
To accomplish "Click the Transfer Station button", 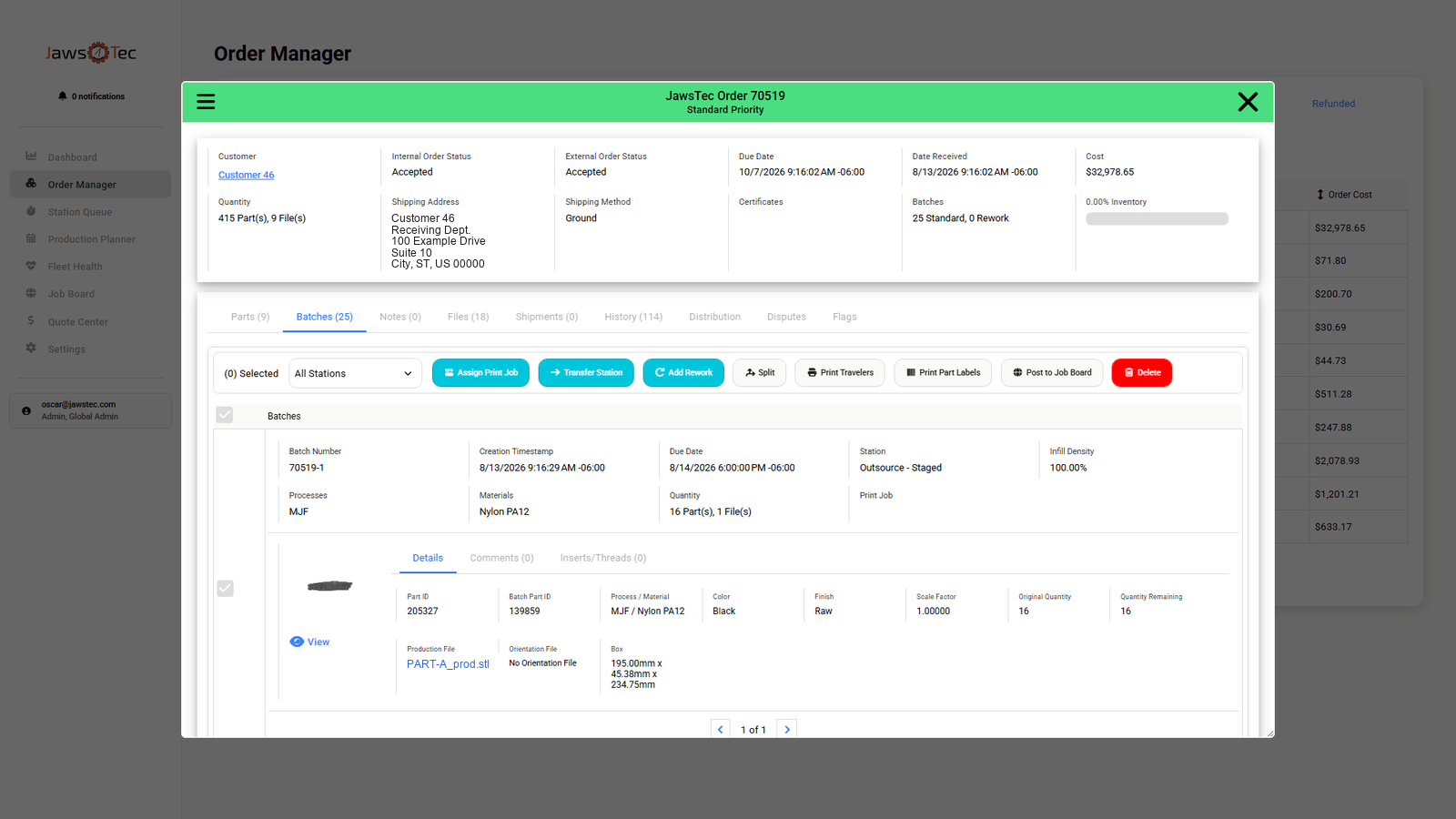I will 586,373.
